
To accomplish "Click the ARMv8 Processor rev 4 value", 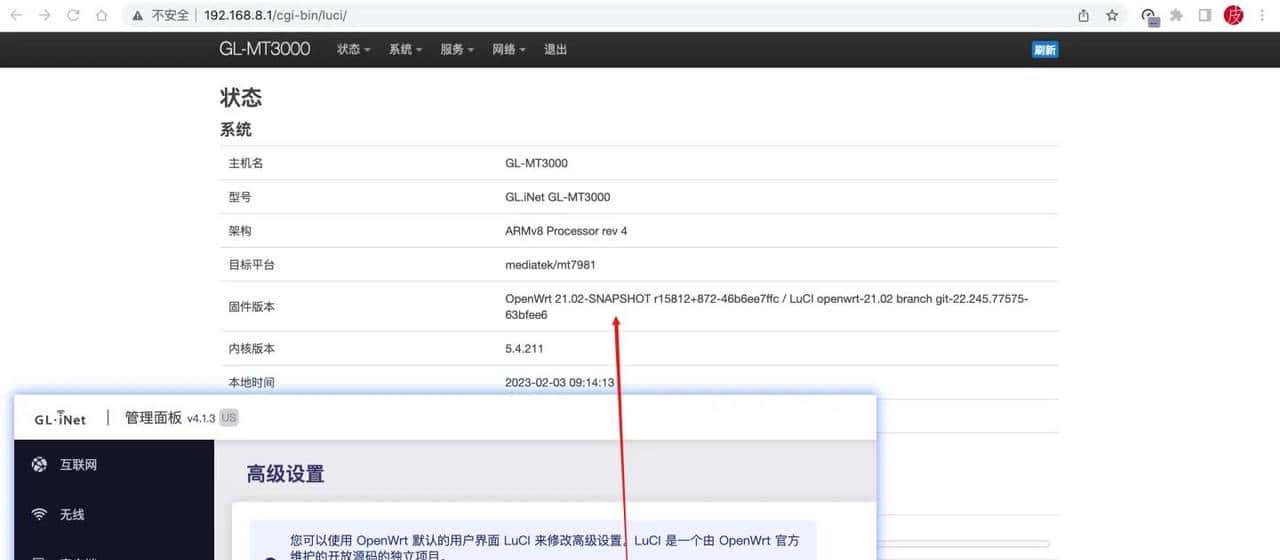I will coord(566,231).
